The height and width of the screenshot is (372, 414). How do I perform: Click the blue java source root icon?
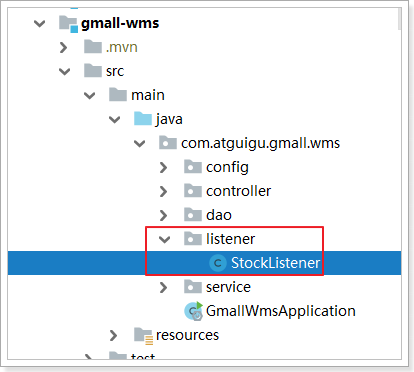(x=143, y=119)
